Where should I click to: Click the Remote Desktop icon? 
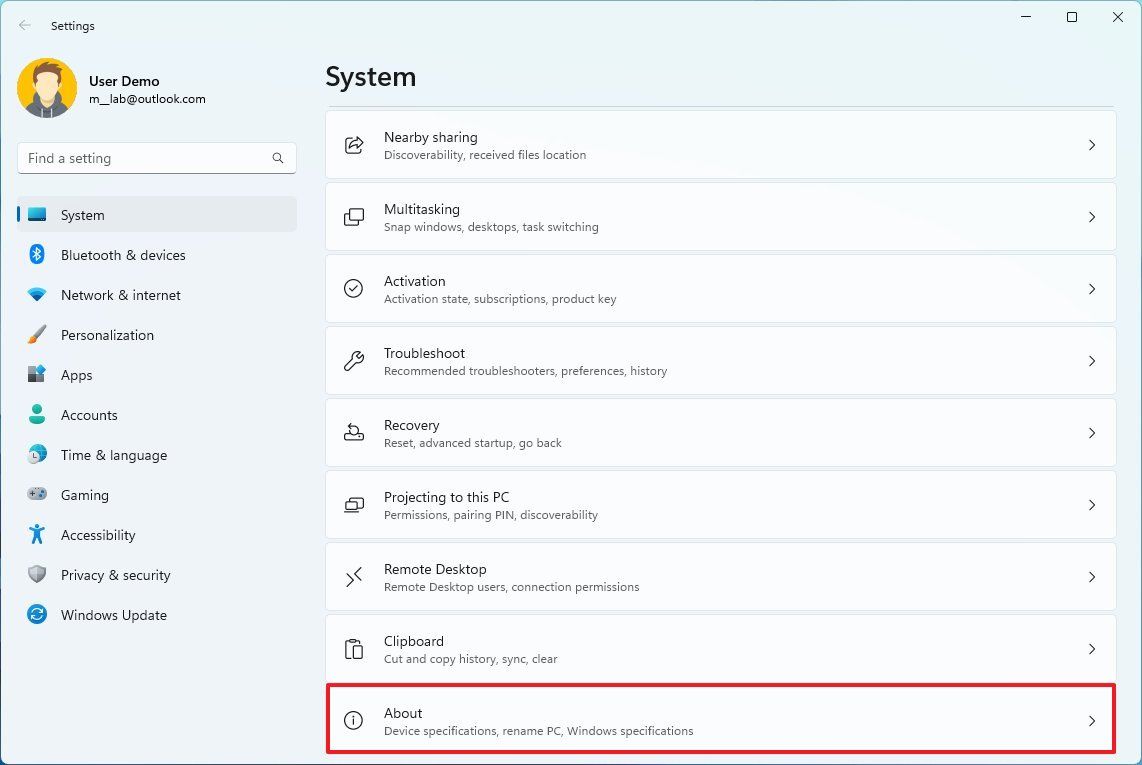click(354, 576)
